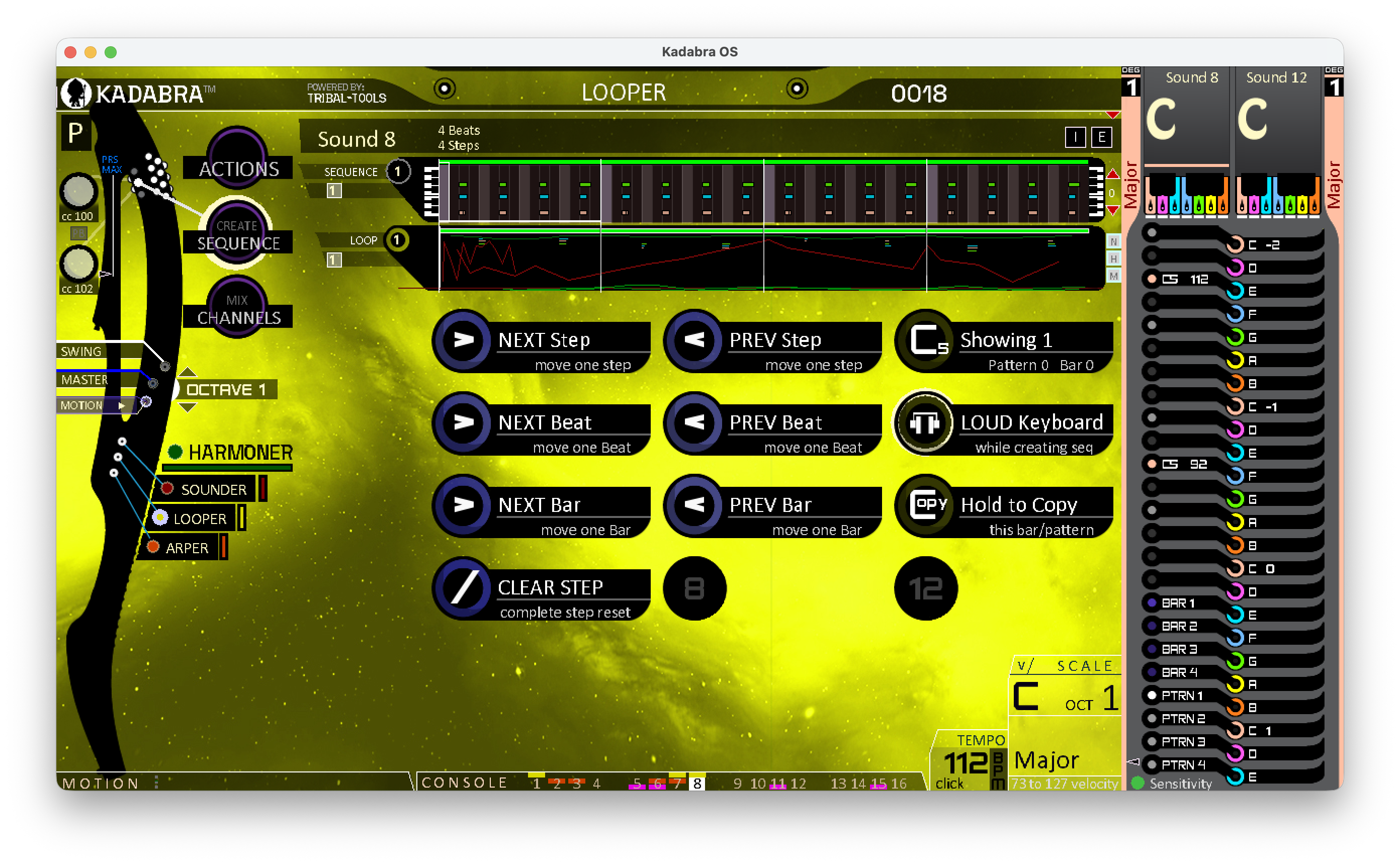Click the P button at top left
Image resolution: width=1400 pixels, height=865 pixels.
[75, 134]
